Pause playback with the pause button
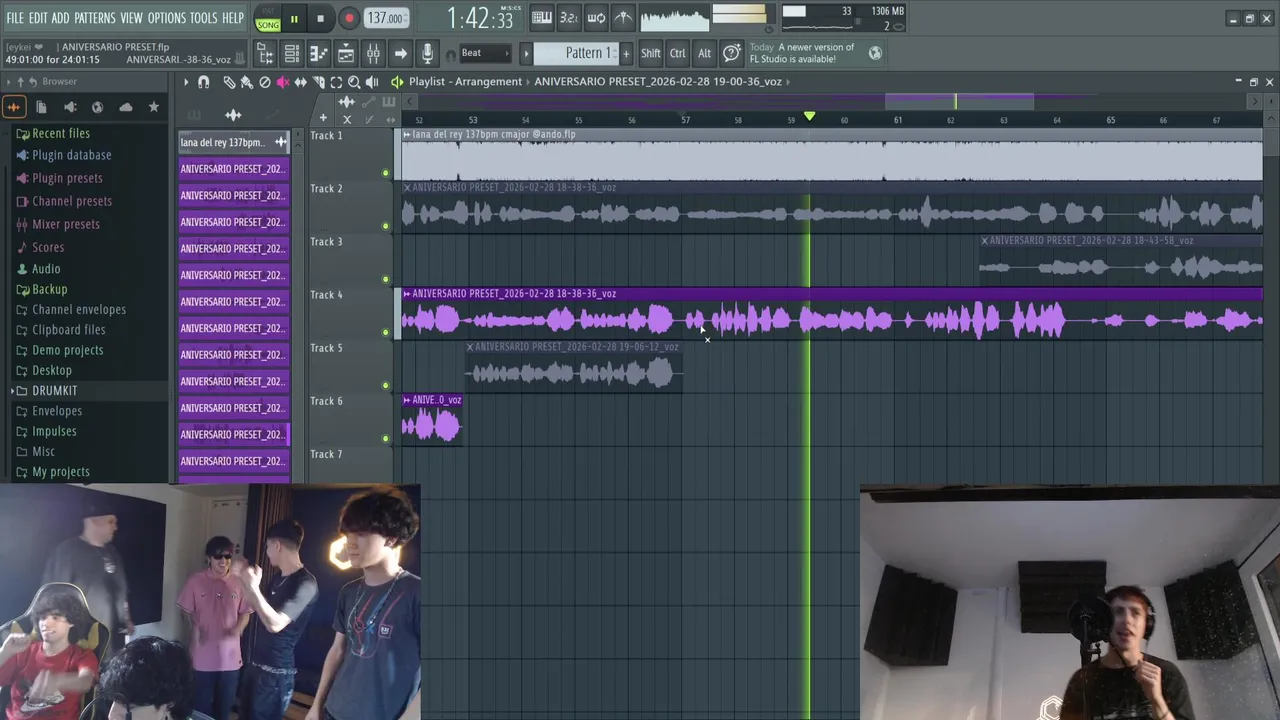Screen dimensions: 1280x720 (294, 18)
